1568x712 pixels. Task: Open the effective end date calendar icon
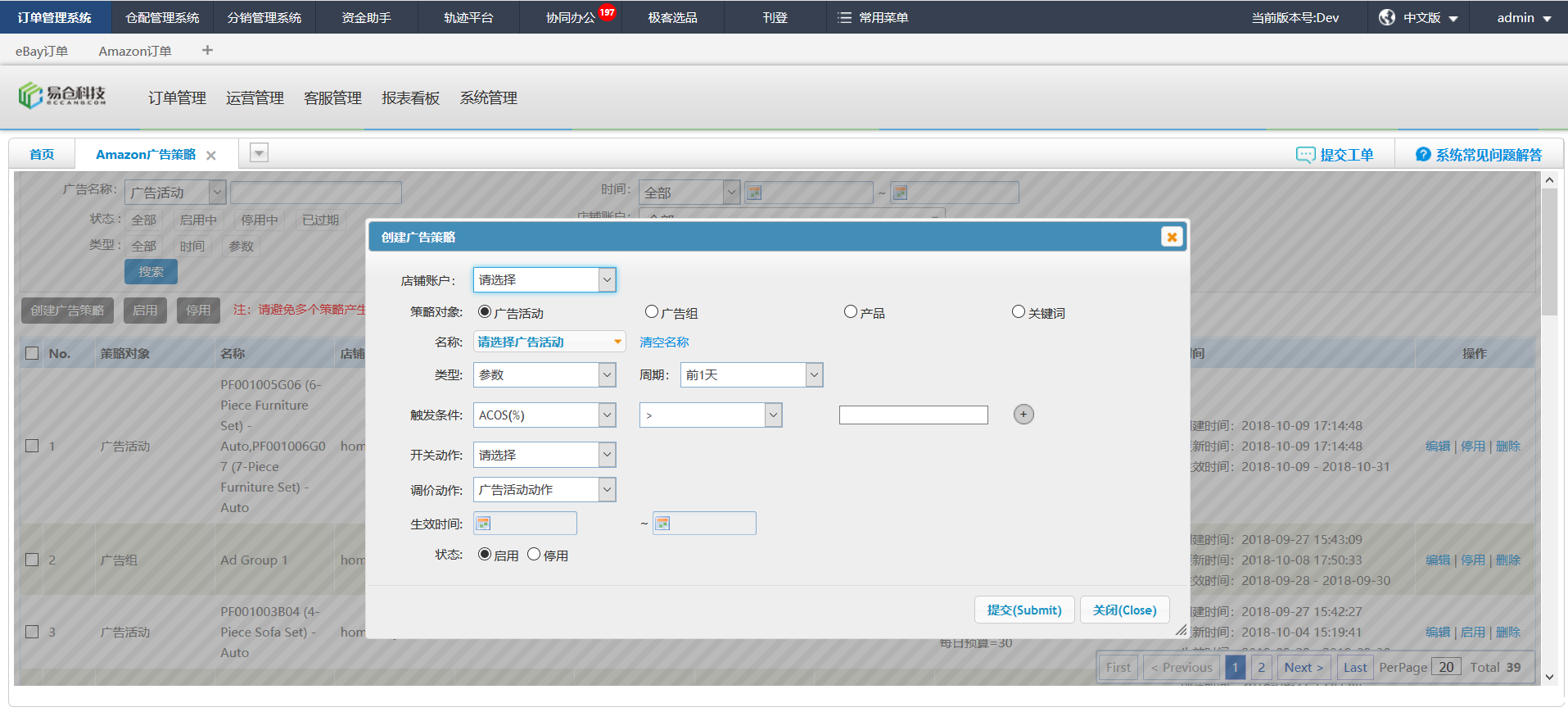[x=663, y=524]
